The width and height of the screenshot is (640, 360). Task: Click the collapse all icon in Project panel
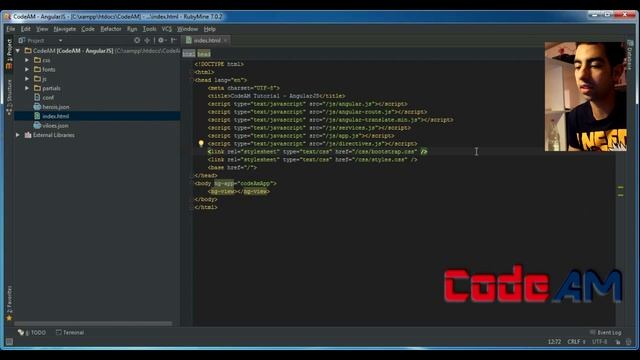147,40
